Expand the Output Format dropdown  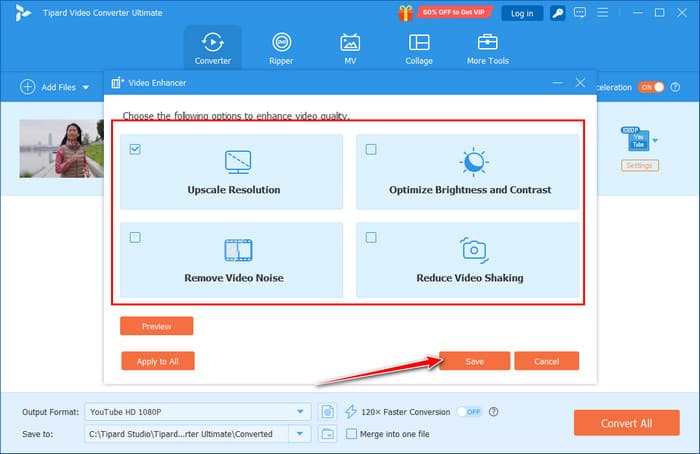(302, 411)
